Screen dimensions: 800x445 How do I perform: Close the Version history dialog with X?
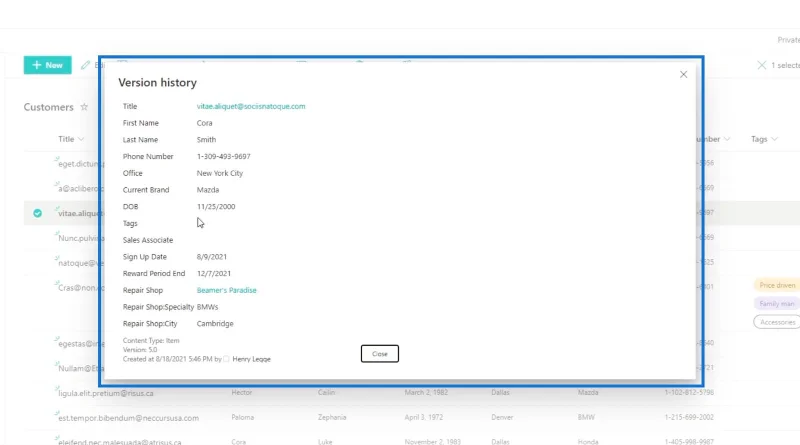[x=683, y=75]
